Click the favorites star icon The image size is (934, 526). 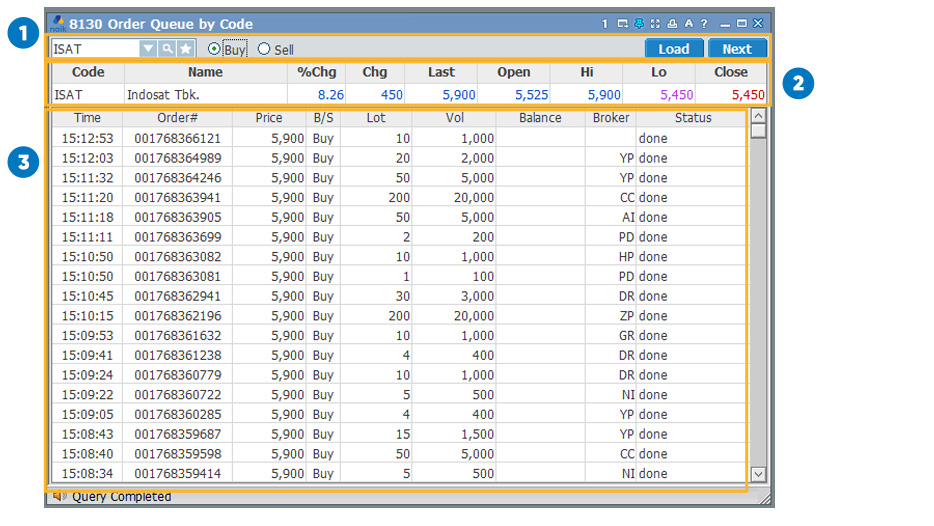coord(186,49)
